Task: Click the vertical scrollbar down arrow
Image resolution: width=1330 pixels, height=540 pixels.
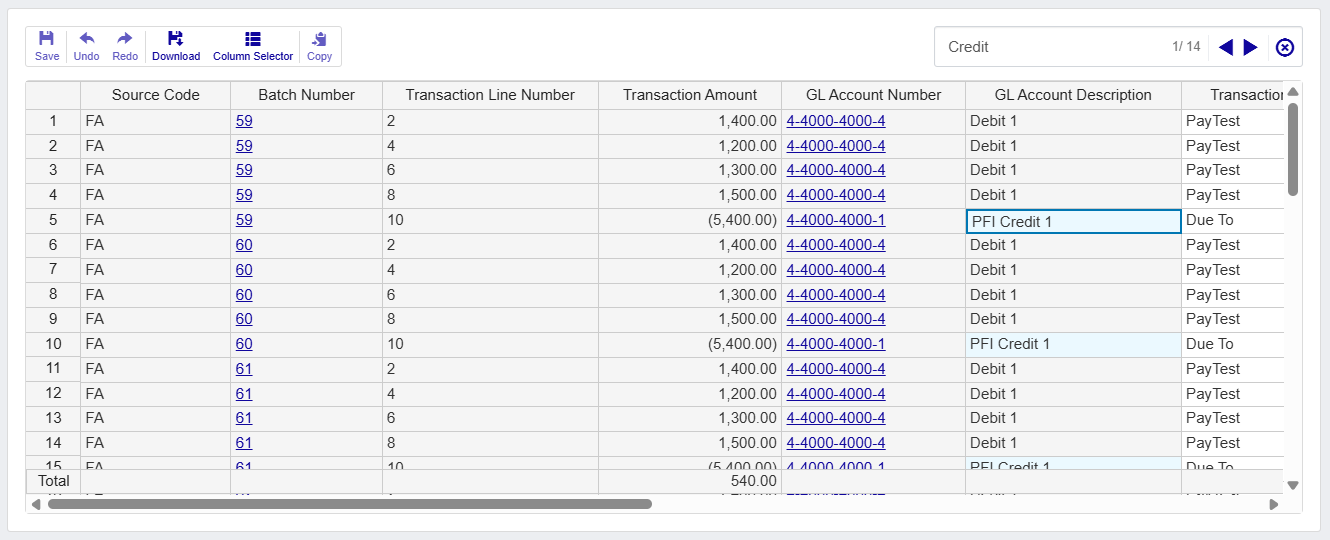Action: tap(1292, 485)
